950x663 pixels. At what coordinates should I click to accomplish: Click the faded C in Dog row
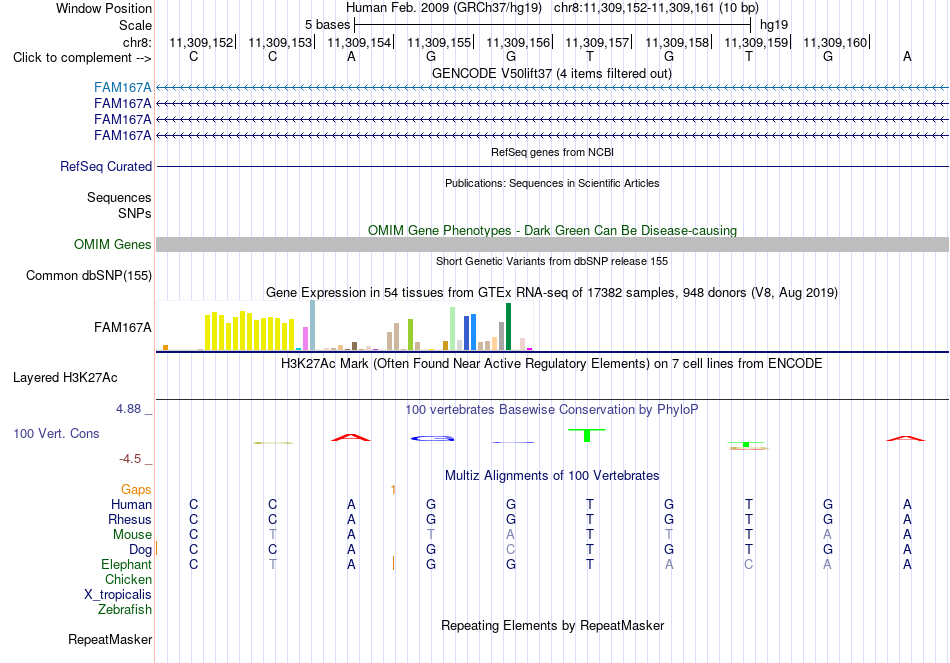pyautogui.click(x=511, y=550)
